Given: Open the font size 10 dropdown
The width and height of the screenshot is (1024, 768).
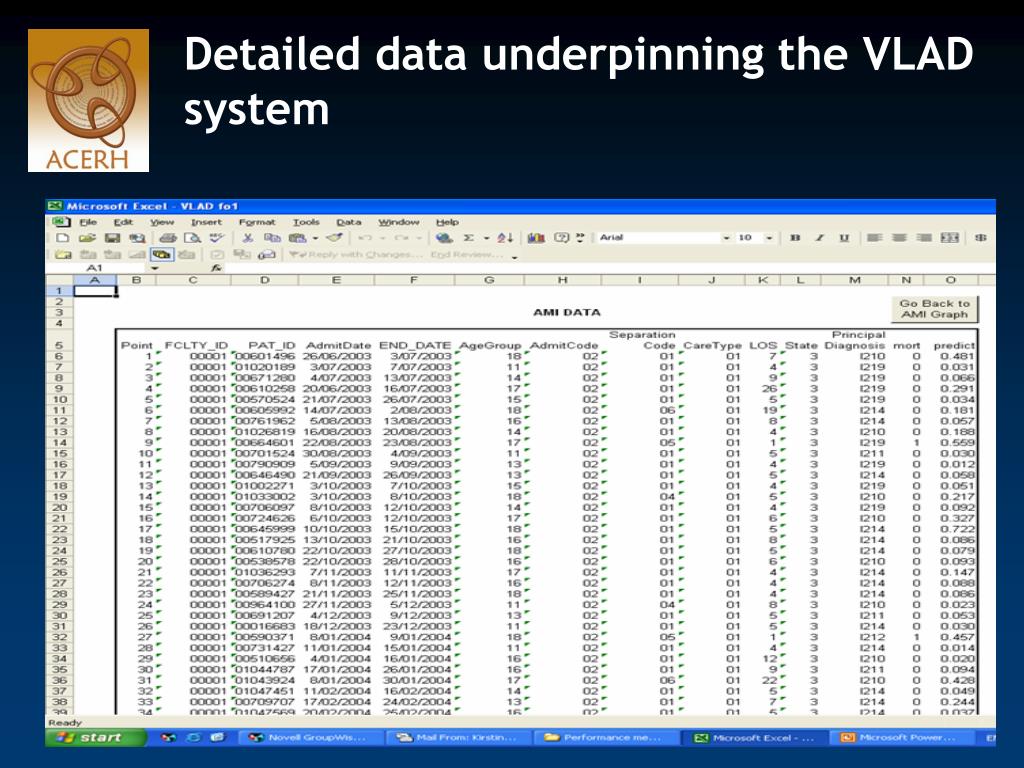Looking at the screenshot, I should 769,238.
